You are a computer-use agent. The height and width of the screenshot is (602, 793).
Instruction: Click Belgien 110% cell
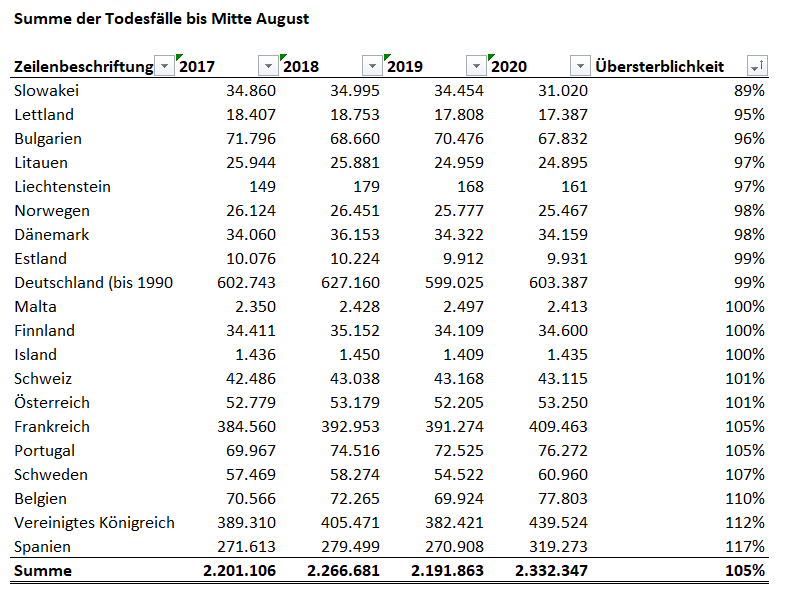point(745,499)
